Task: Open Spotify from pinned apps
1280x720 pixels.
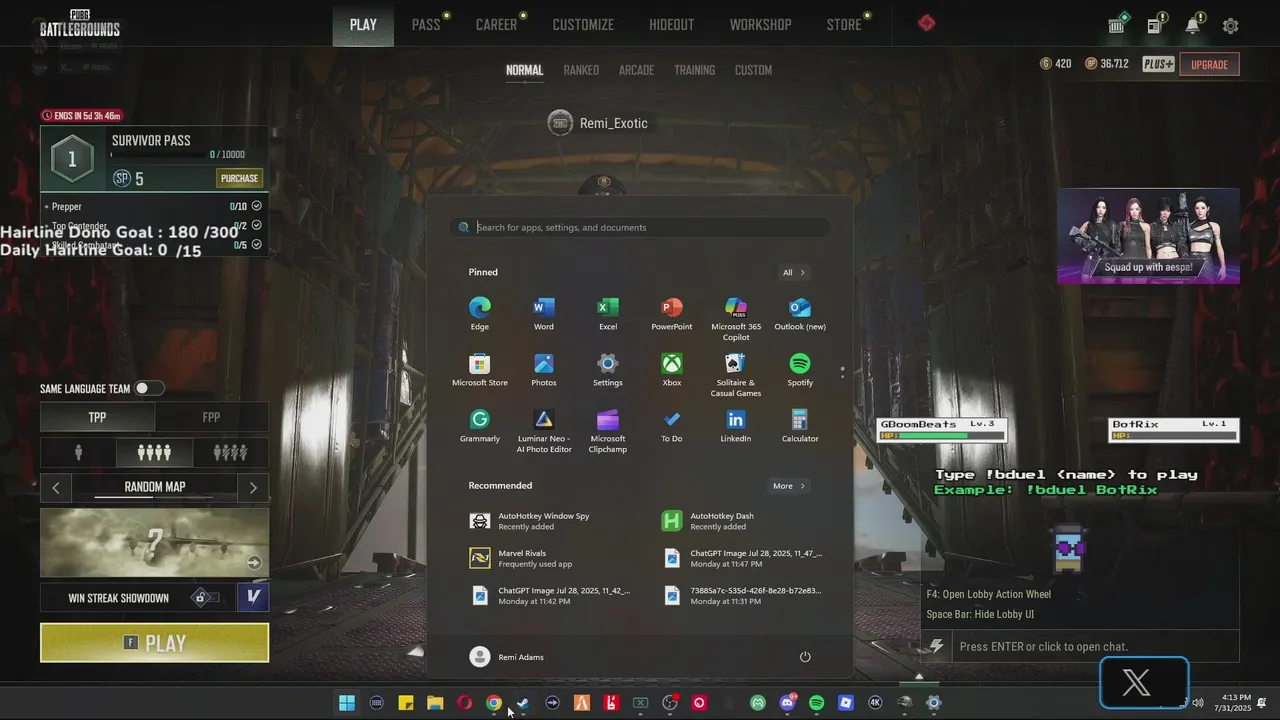Action: coord(800,369)
